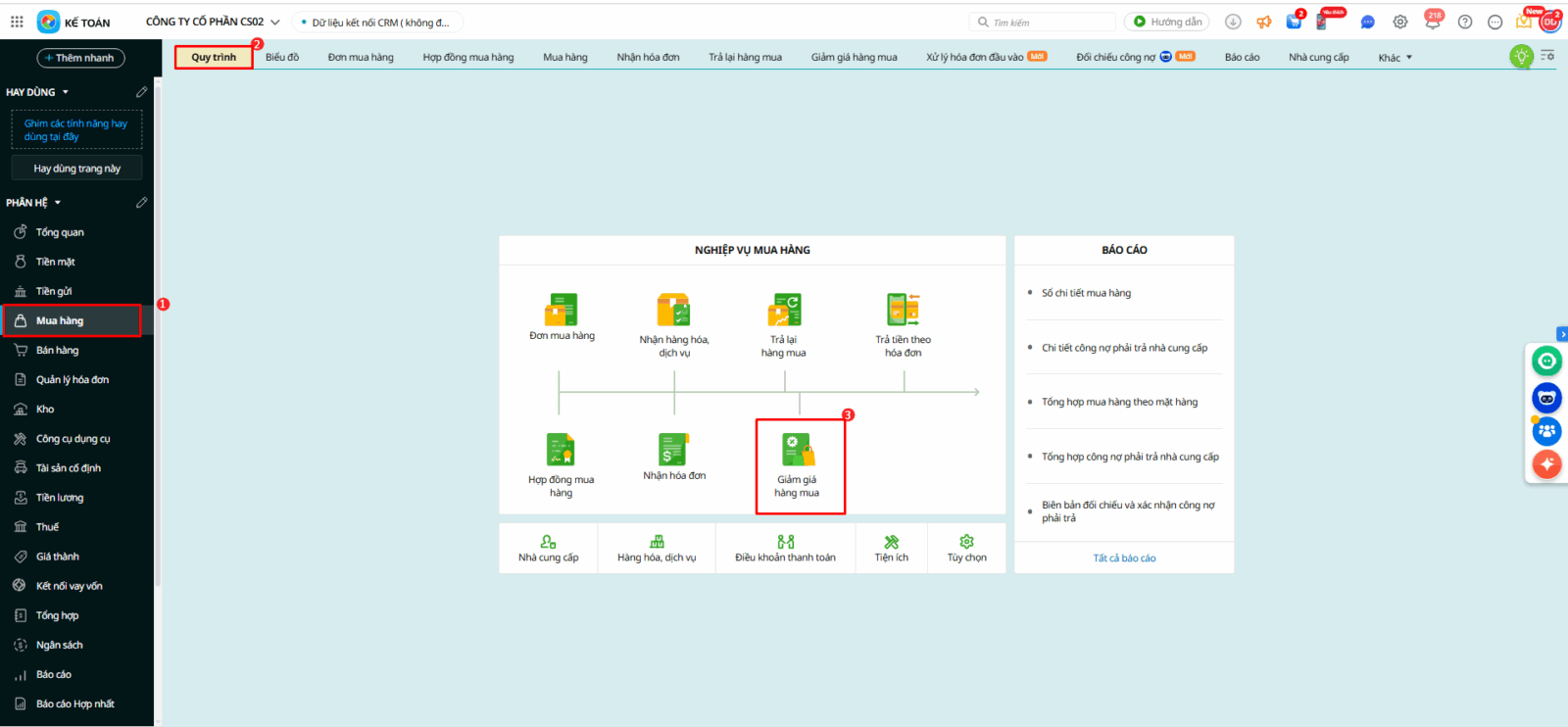Collapse the HAY DÙNG section

point(66,92)
